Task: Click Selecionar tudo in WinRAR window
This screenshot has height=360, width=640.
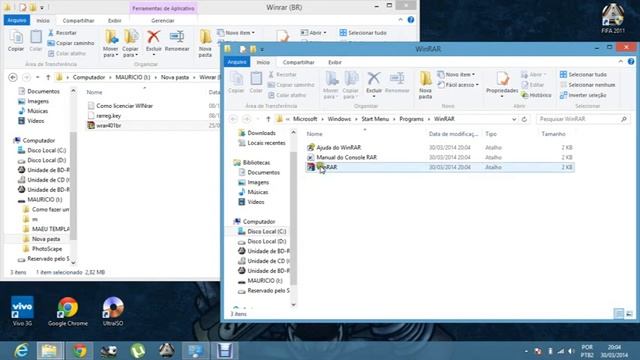Action: [x=583, y=74]
